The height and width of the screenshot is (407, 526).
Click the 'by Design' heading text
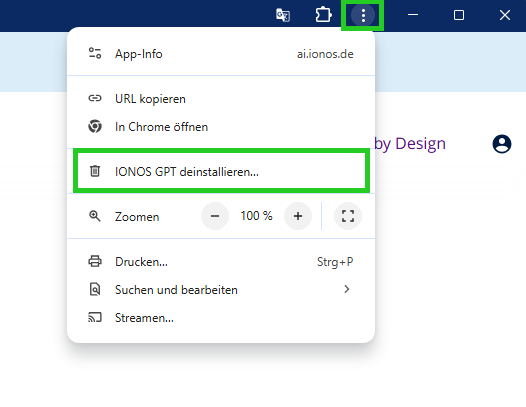coord(410,144)
